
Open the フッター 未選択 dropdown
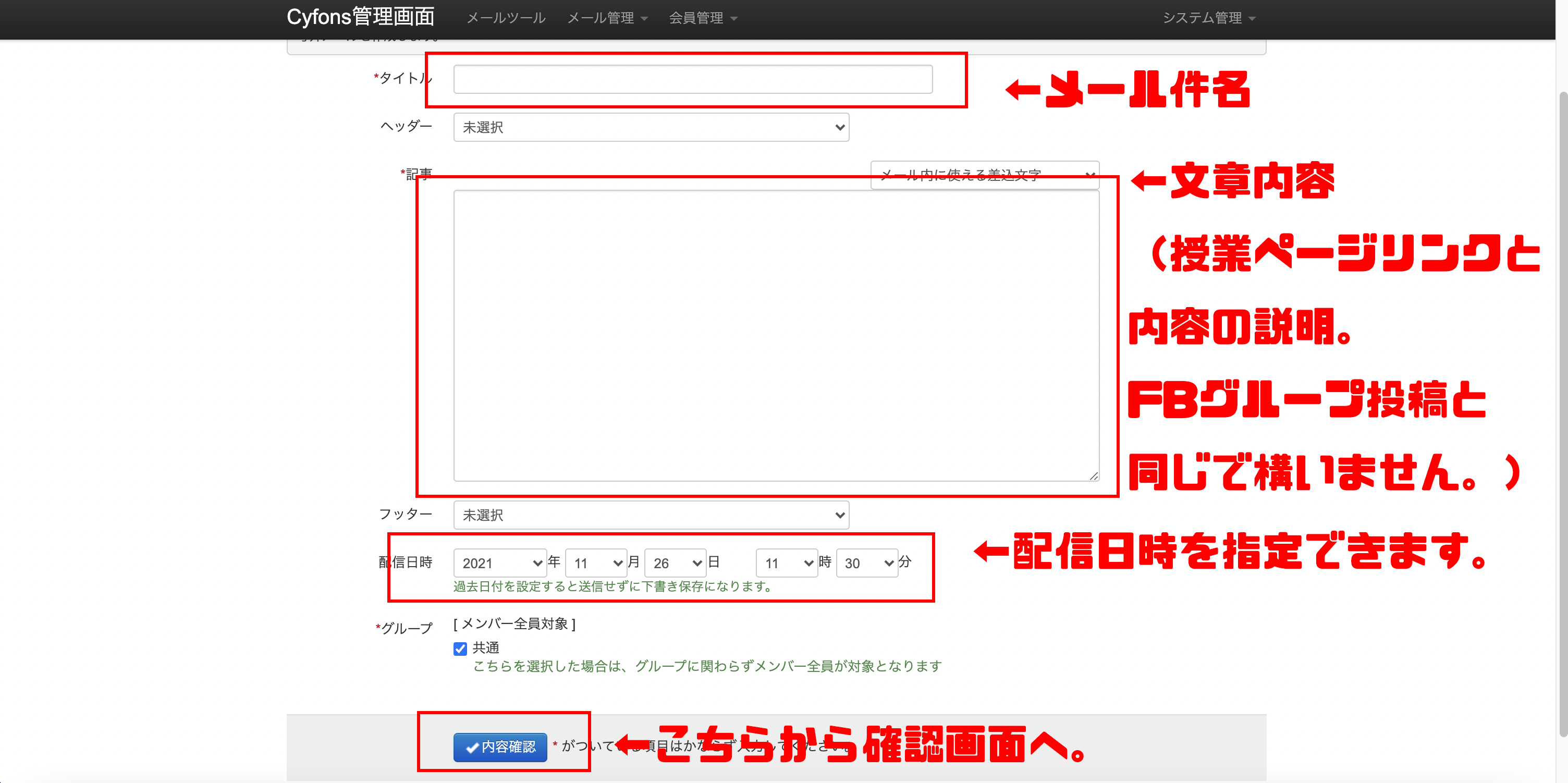(x=651, y=515)
